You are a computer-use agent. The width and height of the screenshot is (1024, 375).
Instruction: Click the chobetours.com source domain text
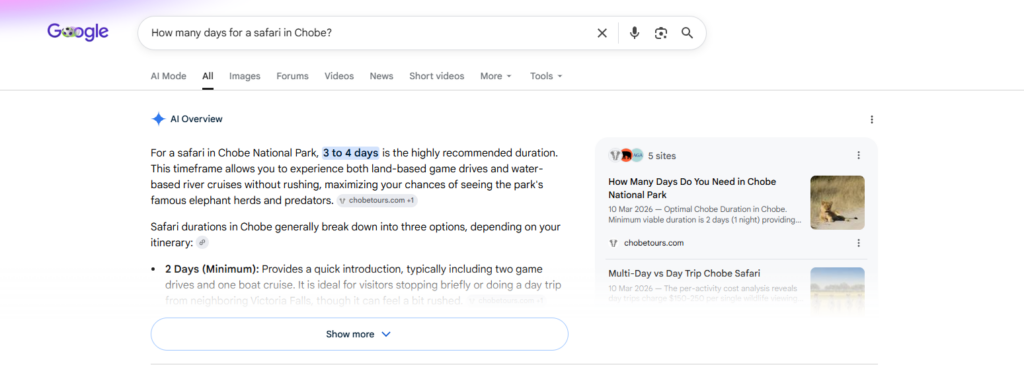pos(654,243)
